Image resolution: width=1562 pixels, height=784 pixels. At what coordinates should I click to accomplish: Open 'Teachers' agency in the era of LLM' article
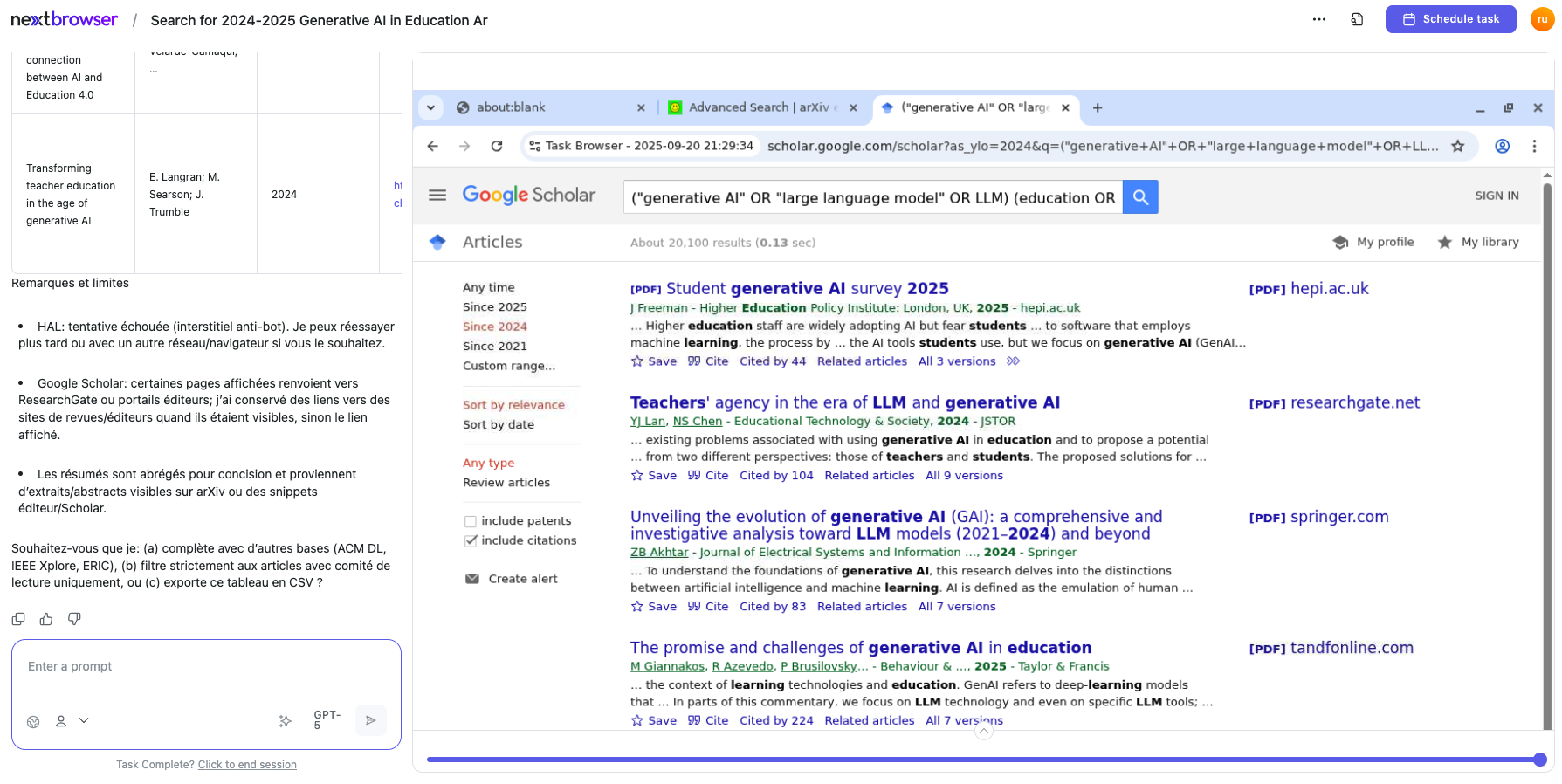click(844, 402)
